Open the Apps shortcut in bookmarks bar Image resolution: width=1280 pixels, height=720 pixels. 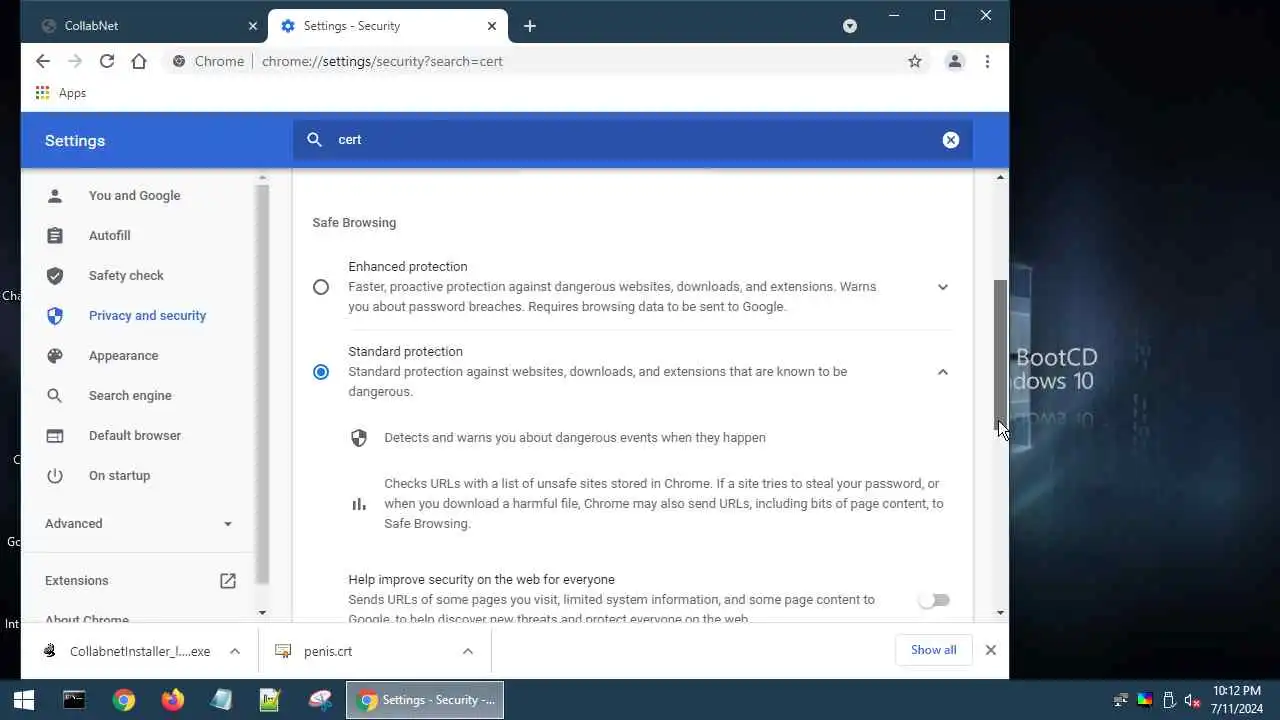pyautogui.click(x=61, y=93)
